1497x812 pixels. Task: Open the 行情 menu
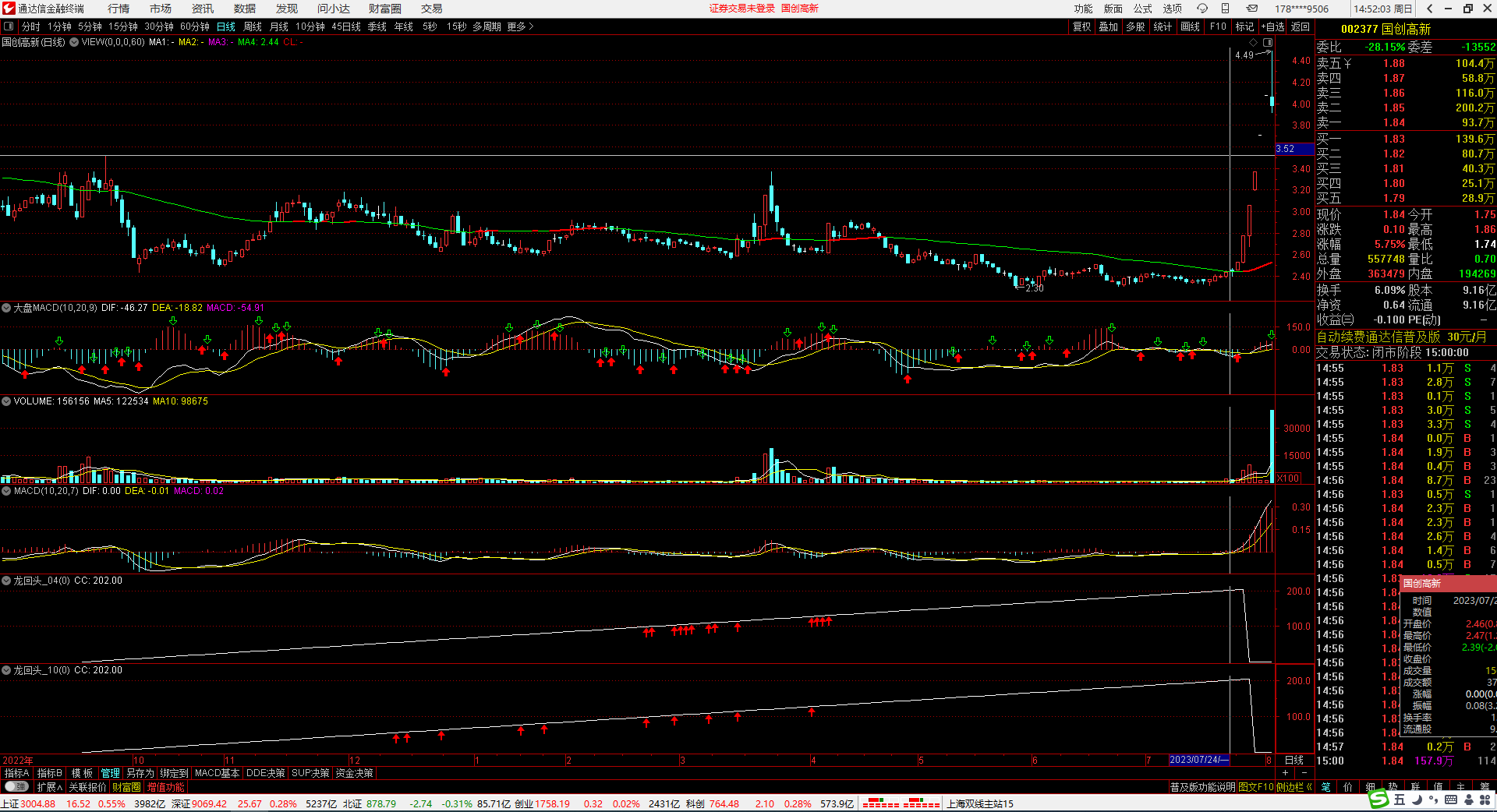click(119, 9)
